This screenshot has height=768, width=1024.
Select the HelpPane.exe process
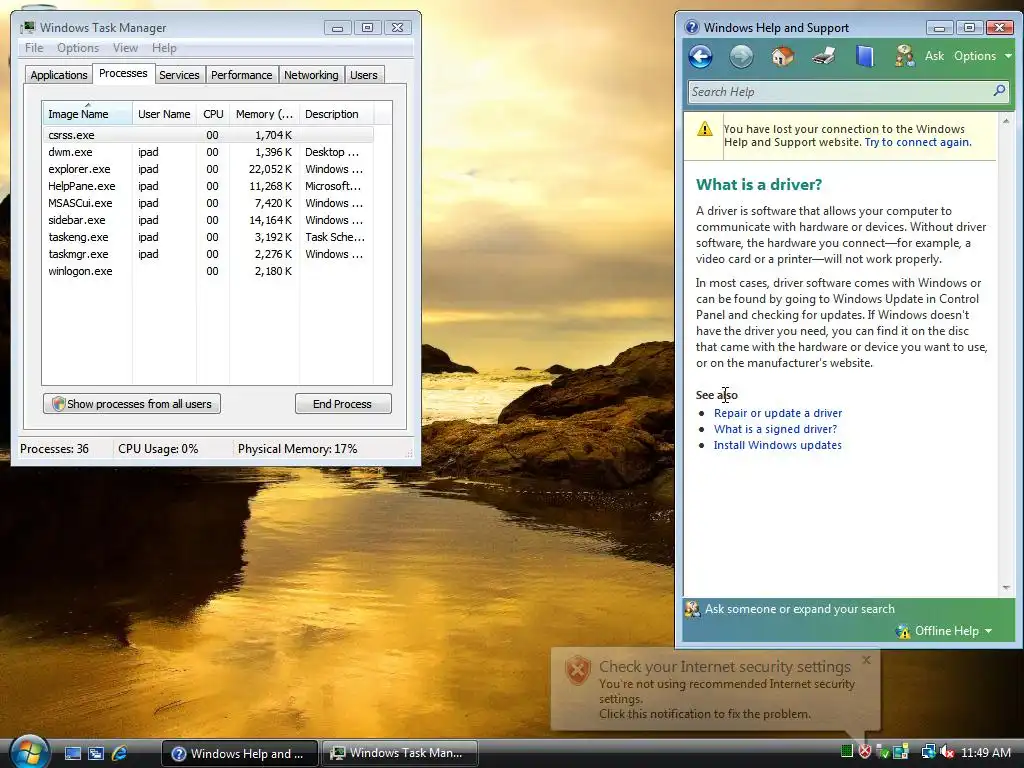(x=208, y=186)
